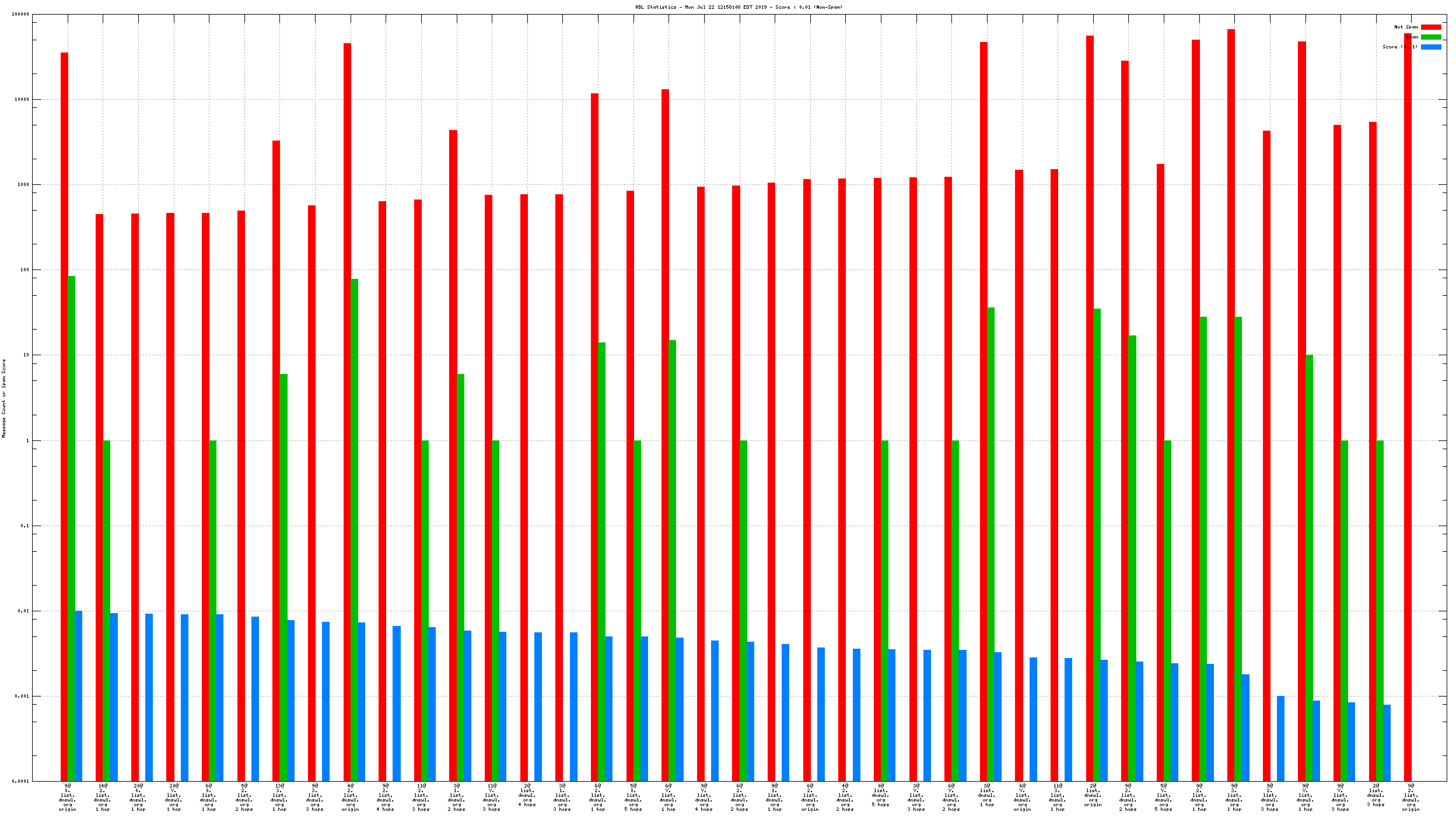1456x819 pixels.
Task: Click the 14@ 1 hop x-axis label
Action: [x=103, y=797]
